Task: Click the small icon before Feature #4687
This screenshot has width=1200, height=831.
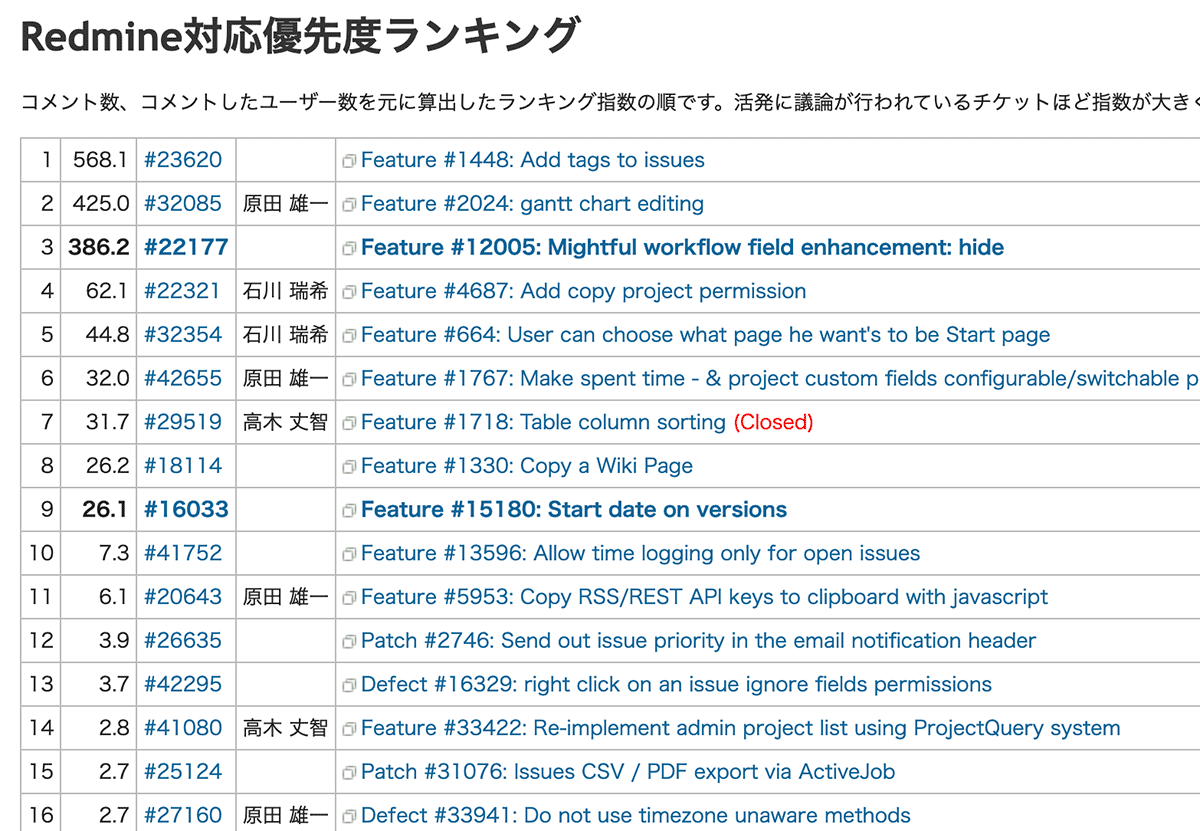Action: pyautogui.click(x=349, y=292)
